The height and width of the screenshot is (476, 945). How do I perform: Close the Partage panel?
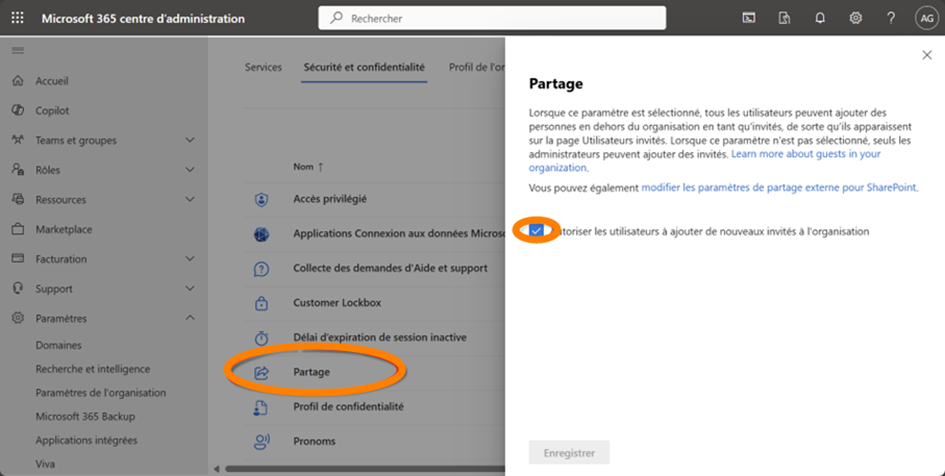coord(926,56)
